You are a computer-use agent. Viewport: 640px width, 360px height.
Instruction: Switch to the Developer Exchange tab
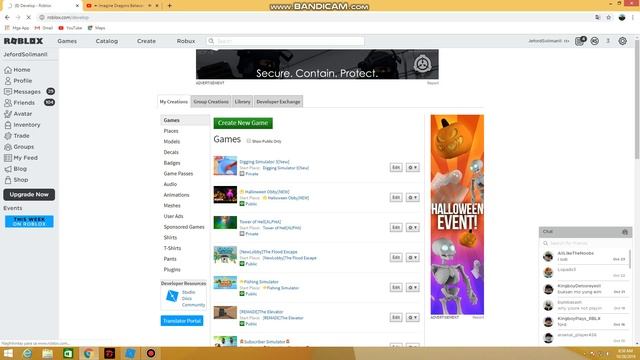pos(278,102)
